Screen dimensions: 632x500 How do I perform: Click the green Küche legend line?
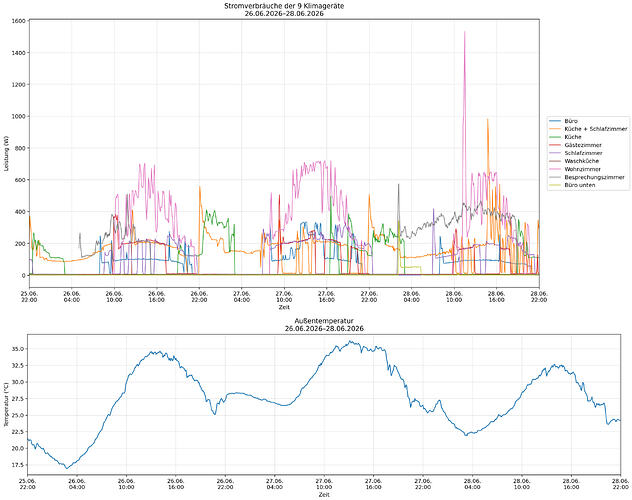(555, 137)
